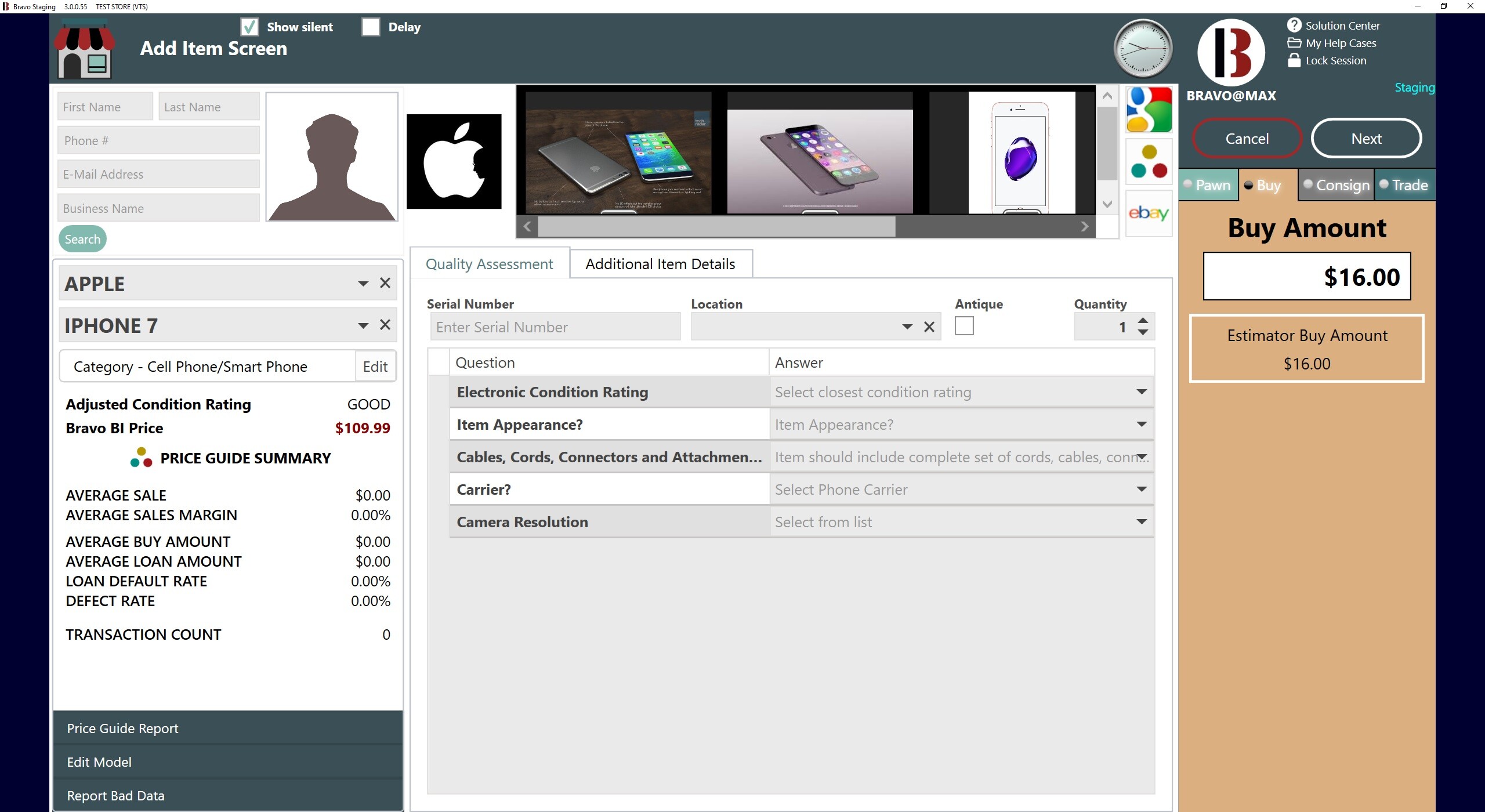Decrease quantity with down arrow
The height and width of the screenshot is (812, 1485).
pos(1142,332)
